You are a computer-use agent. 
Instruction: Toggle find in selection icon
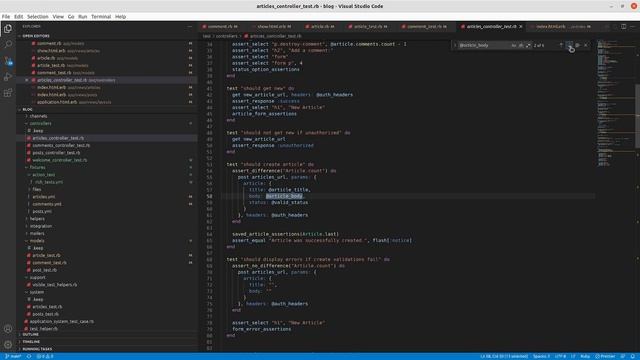point(577,45)
